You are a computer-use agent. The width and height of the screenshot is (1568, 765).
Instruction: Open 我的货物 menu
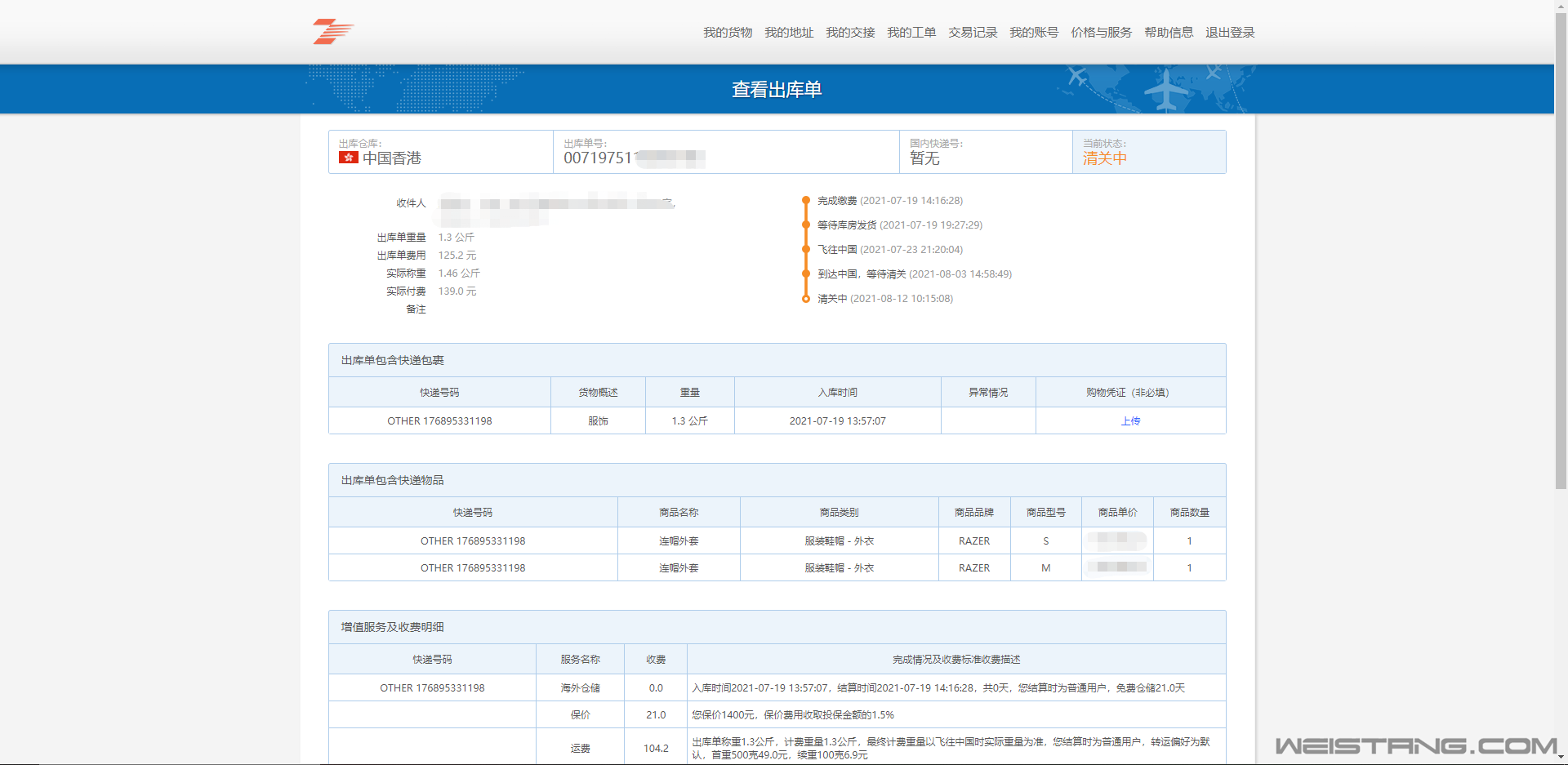click(x=727, y=33)
